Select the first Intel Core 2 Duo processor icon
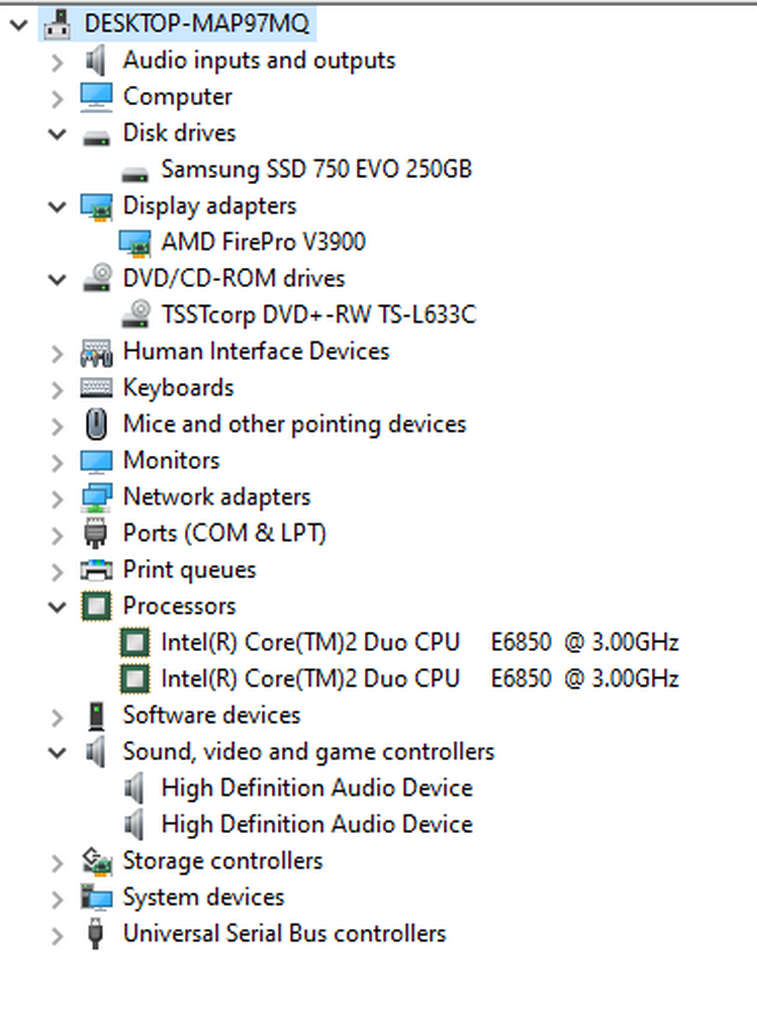This screenshot has width=757, height=1024. point(135,642)
